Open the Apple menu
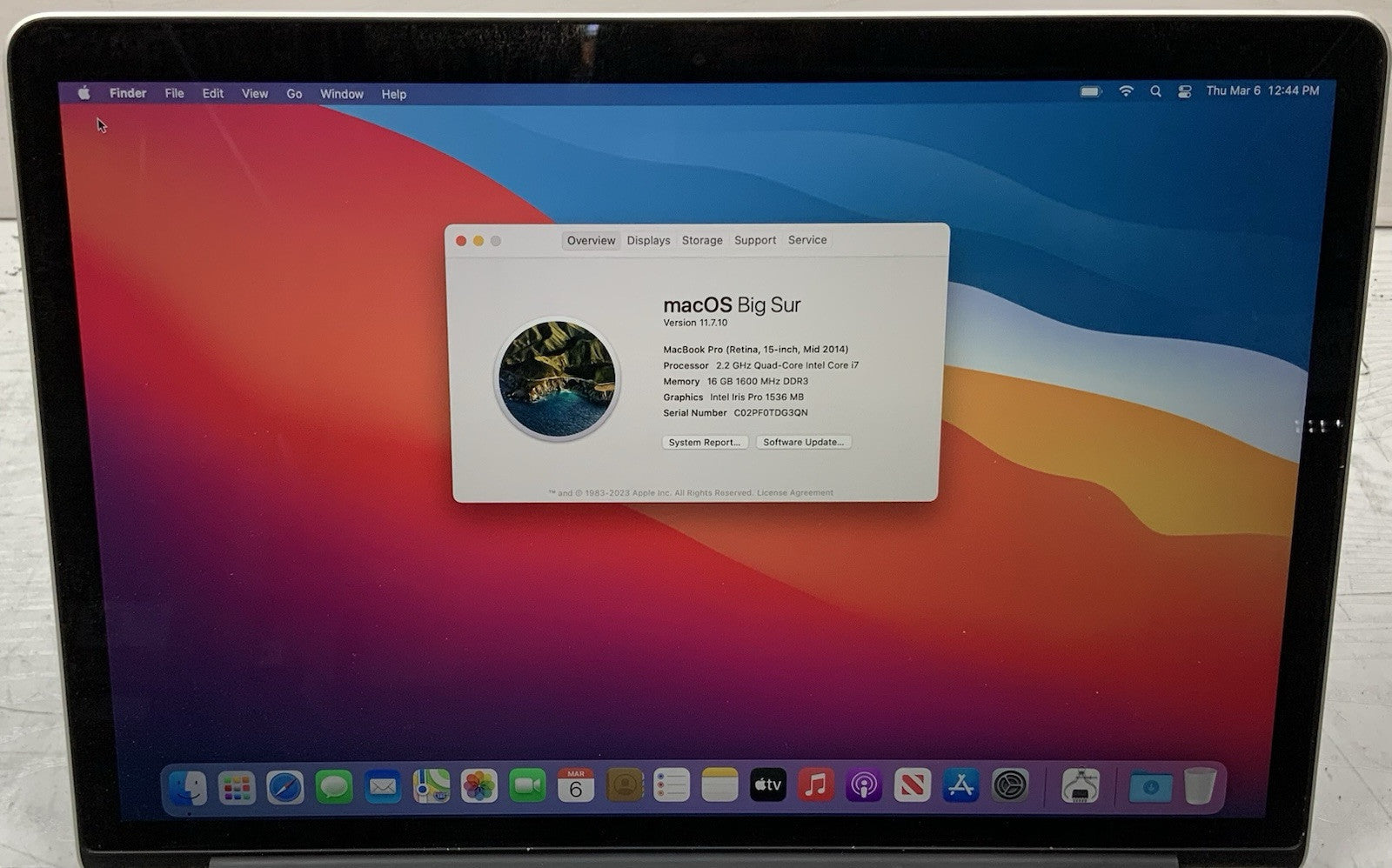The width and height of the screenshot is (1392, 868). (x=84, y=93)
